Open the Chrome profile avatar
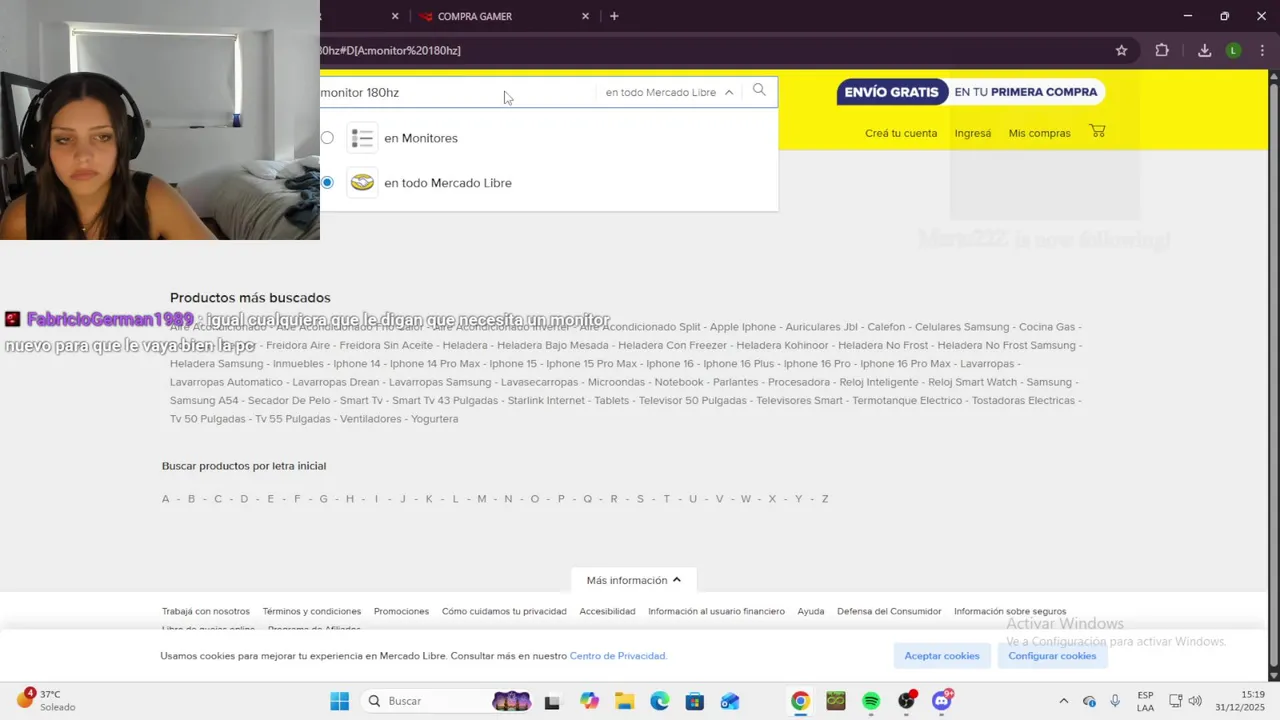 pos(1234,50)
